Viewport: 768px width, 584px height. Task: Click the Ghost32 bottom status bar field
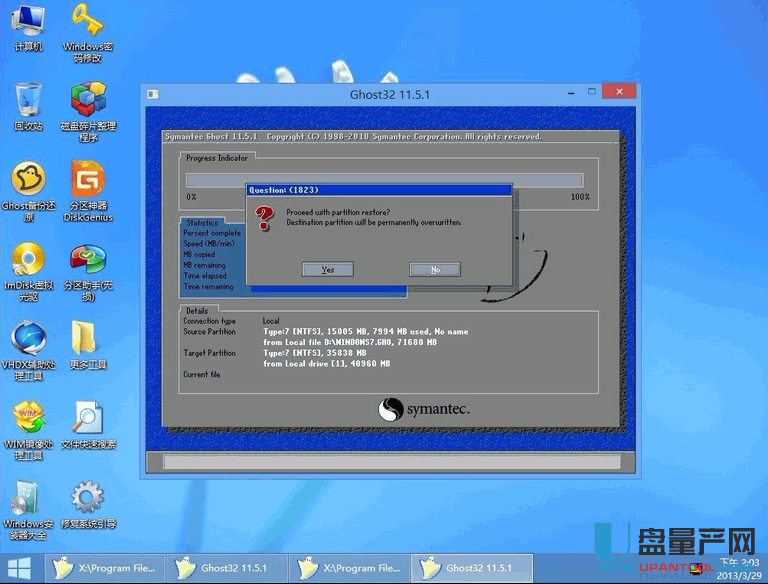point(391,462)
